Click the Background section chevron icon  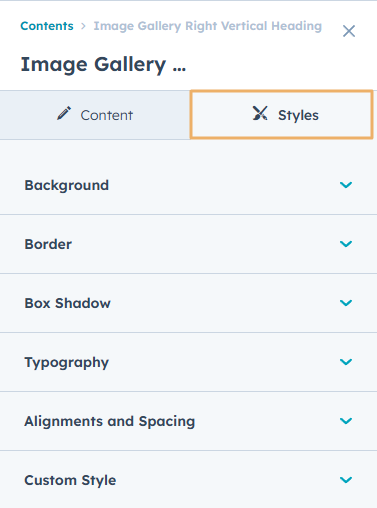[346, 185]
